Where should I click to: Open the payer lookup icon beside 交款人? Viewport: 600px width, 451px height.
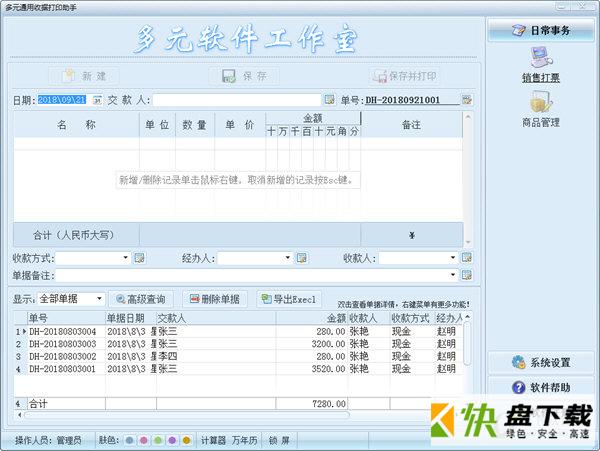(x=329, y=100)
